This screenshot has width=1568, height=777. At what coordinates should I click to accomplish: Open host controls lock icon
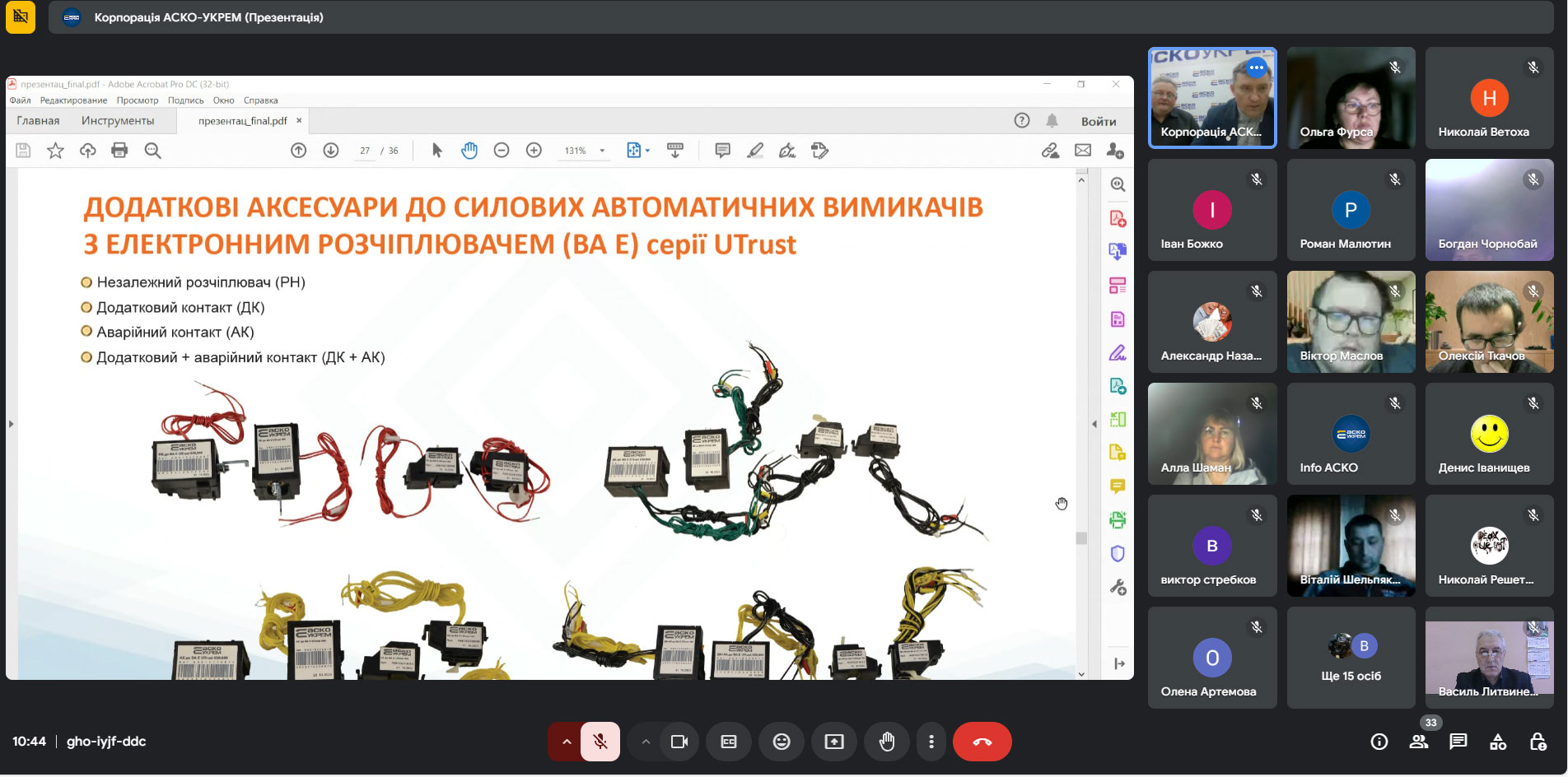point(1538,742)
